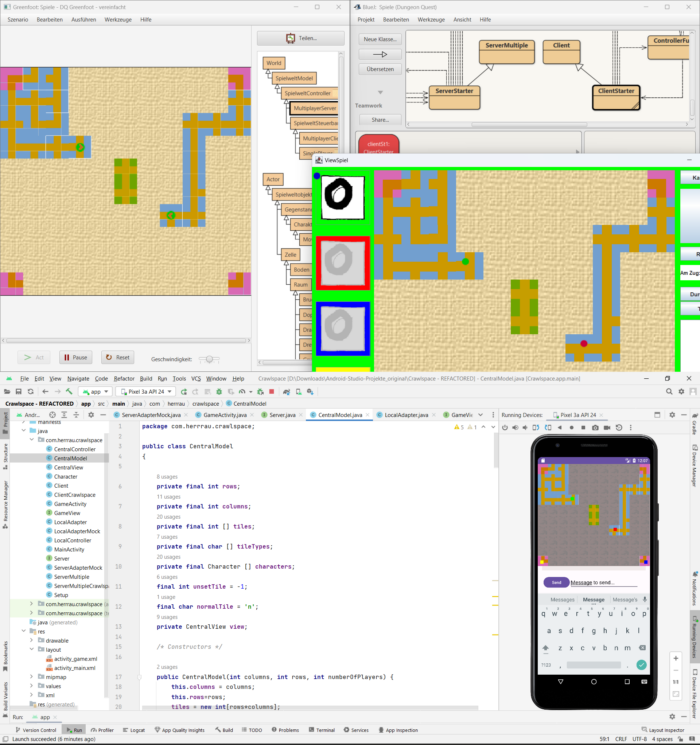Viewport: 700px width, 745px height.
Task: Click the Reset button in Greenfoot
Action: [117, 357]
